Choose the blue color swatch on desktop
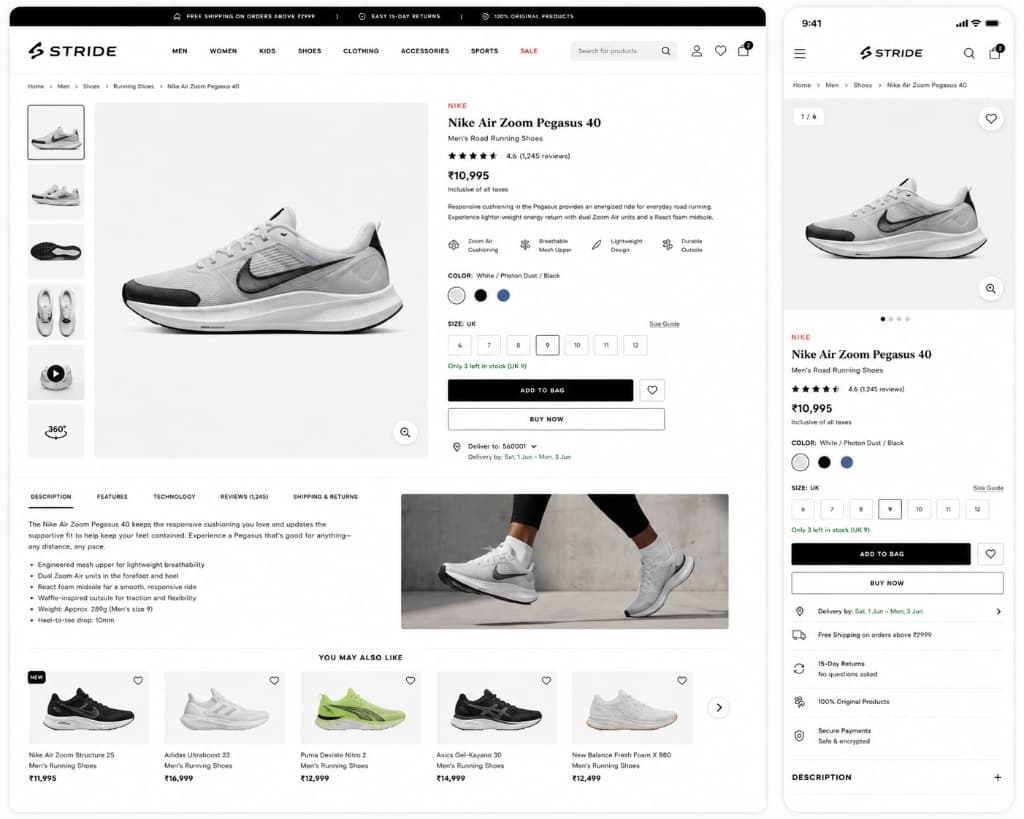 [503, 295]
